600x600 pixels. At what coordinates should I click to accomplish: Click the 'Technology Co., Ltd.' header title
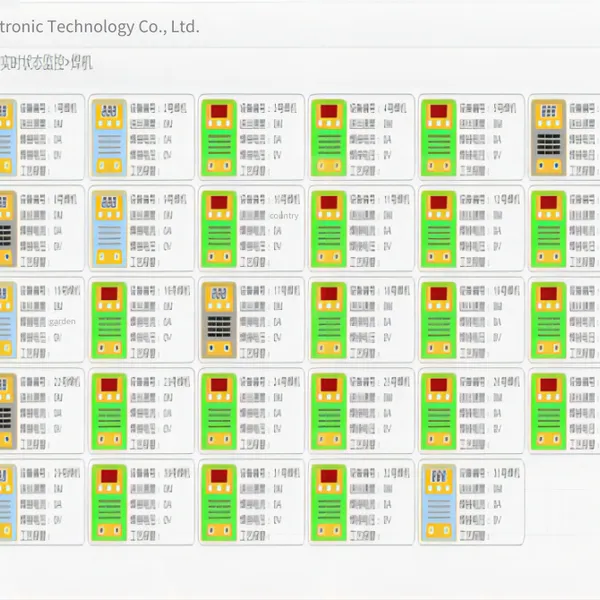coord(124,26)
